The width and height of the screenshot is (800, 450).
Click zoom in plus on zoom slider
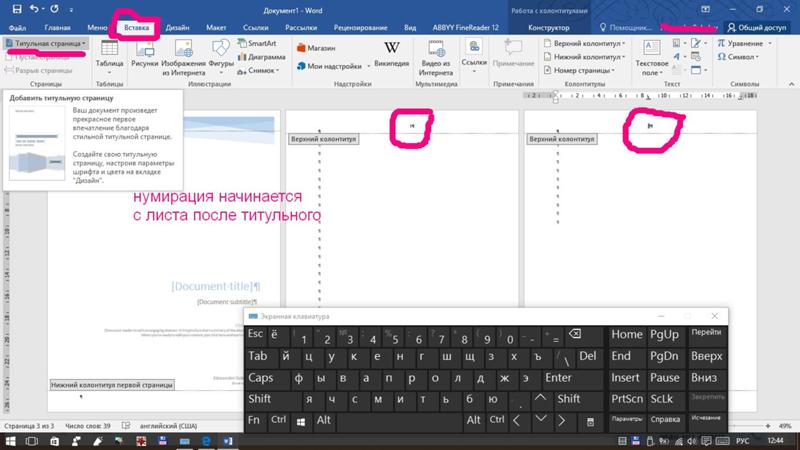[x=768, y=426]
